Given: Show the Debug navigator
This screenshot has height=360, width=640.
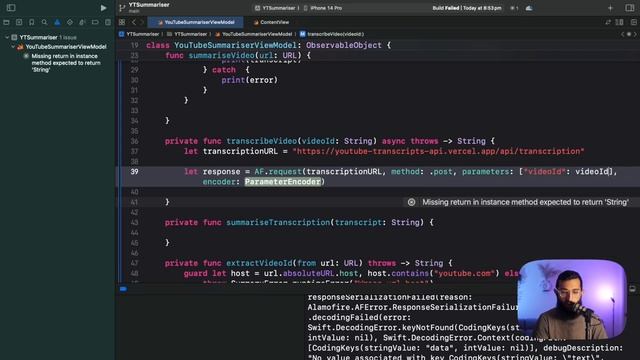Looking at the screenshot, I should pos(82,22).
